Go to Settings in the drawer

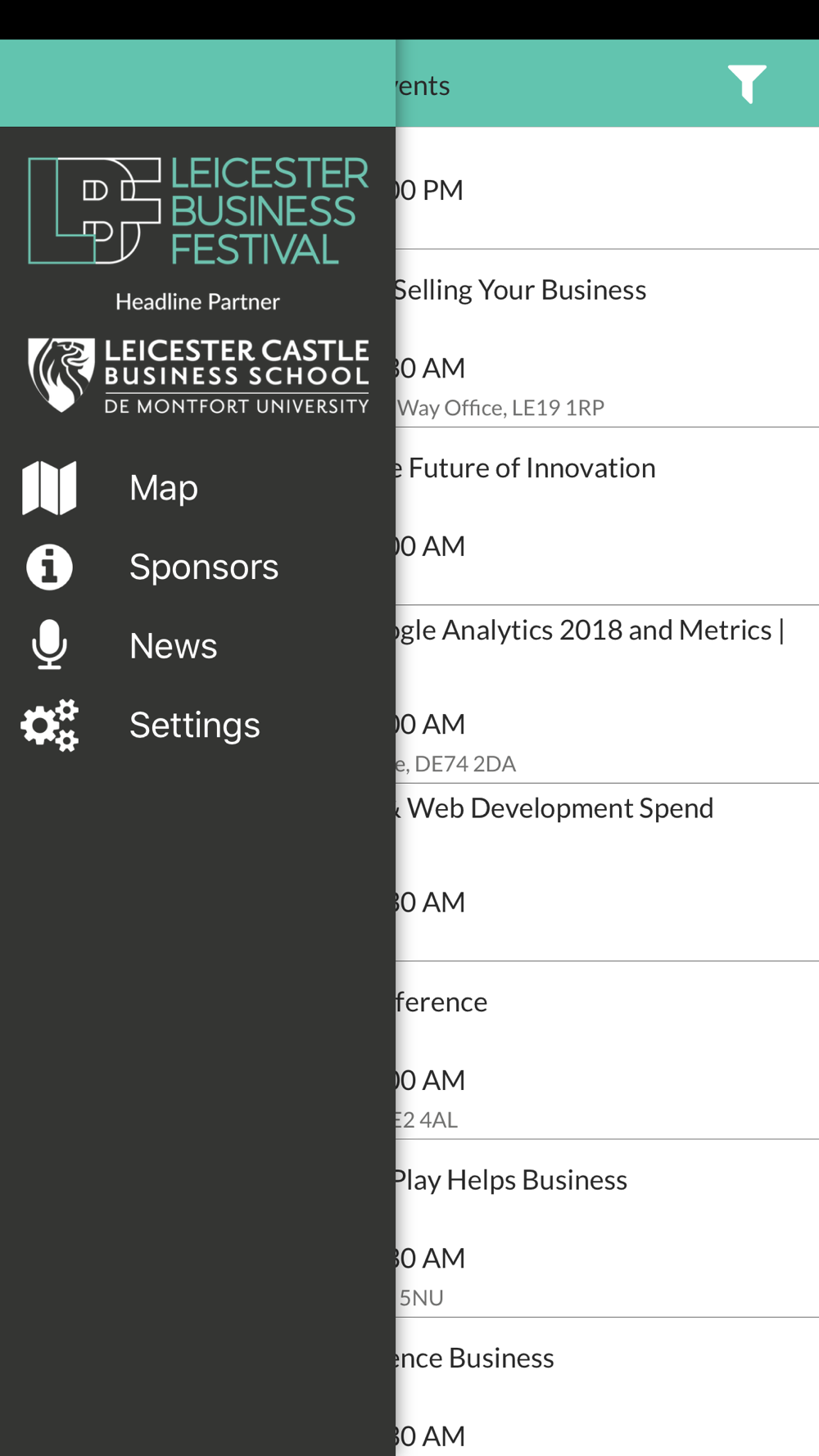pyautogui.click(x=195, y=725)
